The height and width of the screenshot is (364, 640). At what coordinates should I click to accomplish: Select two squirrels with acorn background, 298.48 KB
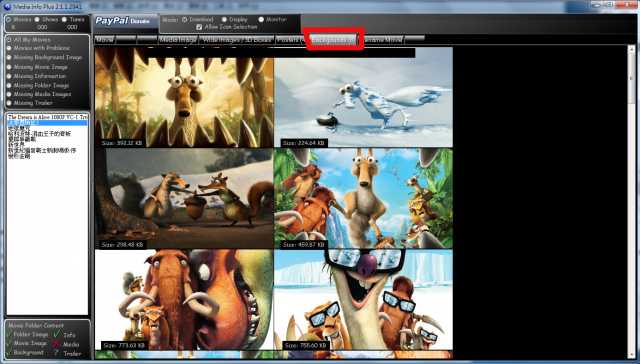pyautogui.click(x=184, y=198)
